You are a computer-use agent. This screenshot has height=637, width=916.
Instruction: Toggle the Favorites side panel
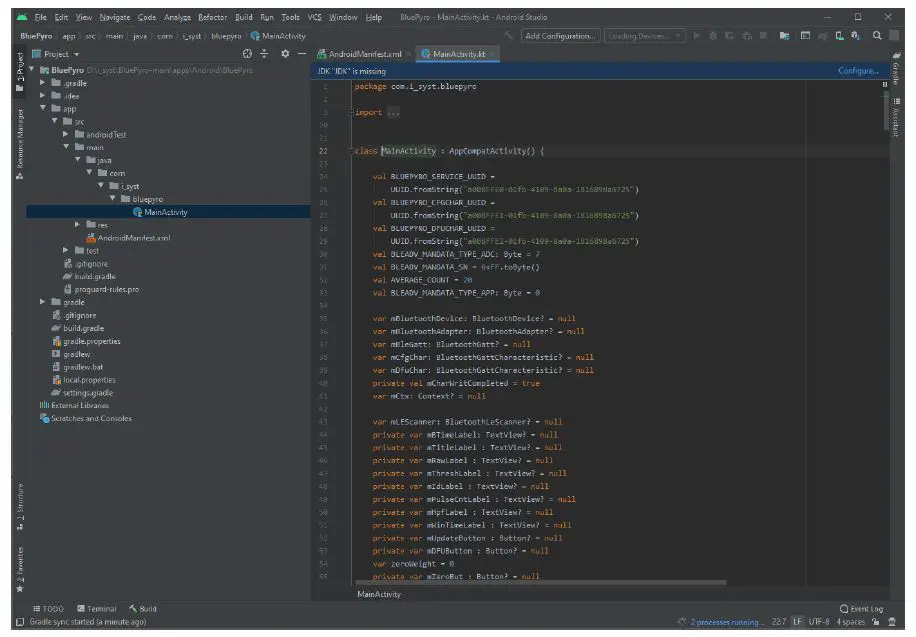click(x=19, y=565)
